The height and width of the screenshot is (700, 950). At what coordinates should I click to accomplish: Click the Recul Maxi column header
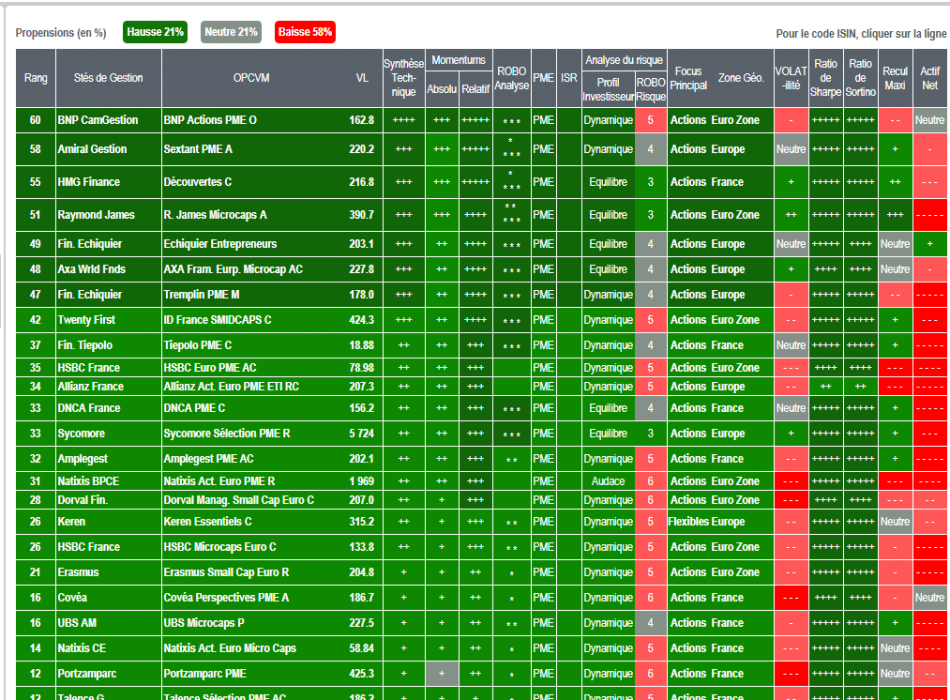coord(895,78)
